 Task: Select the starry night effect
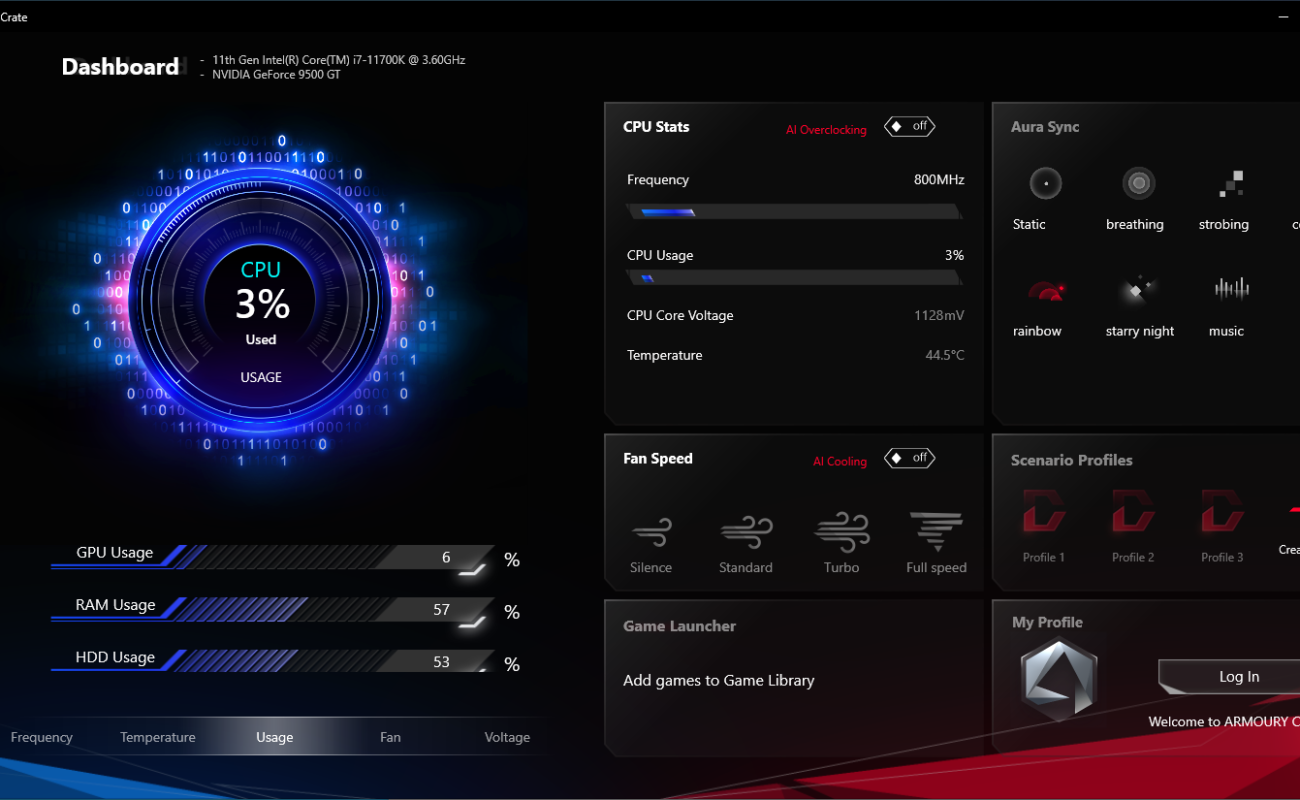pos(1138,291)
